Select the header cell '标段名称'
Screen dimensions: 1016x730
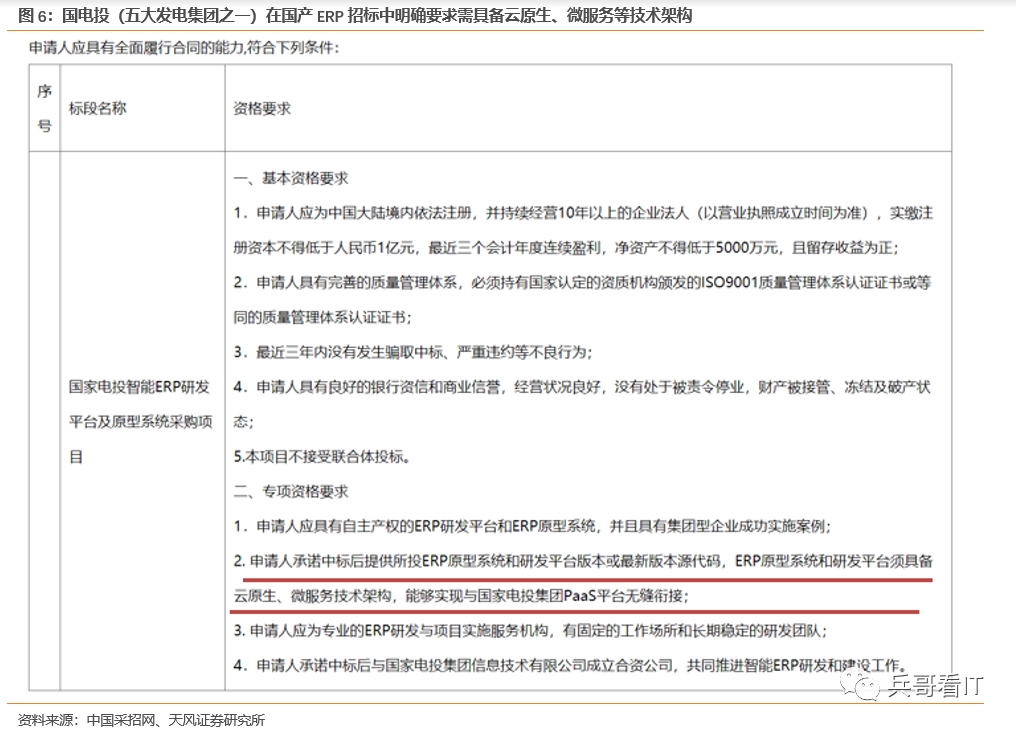coord(98,108)
